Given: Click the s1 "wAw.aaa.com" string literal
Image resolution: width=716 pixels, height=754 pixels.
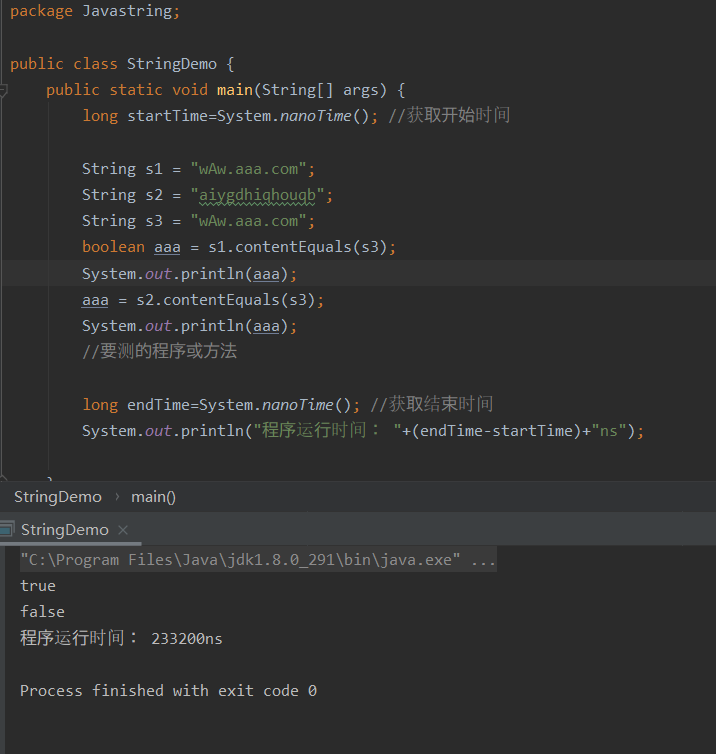Looking at the screenshot, I should coord(248,169).
